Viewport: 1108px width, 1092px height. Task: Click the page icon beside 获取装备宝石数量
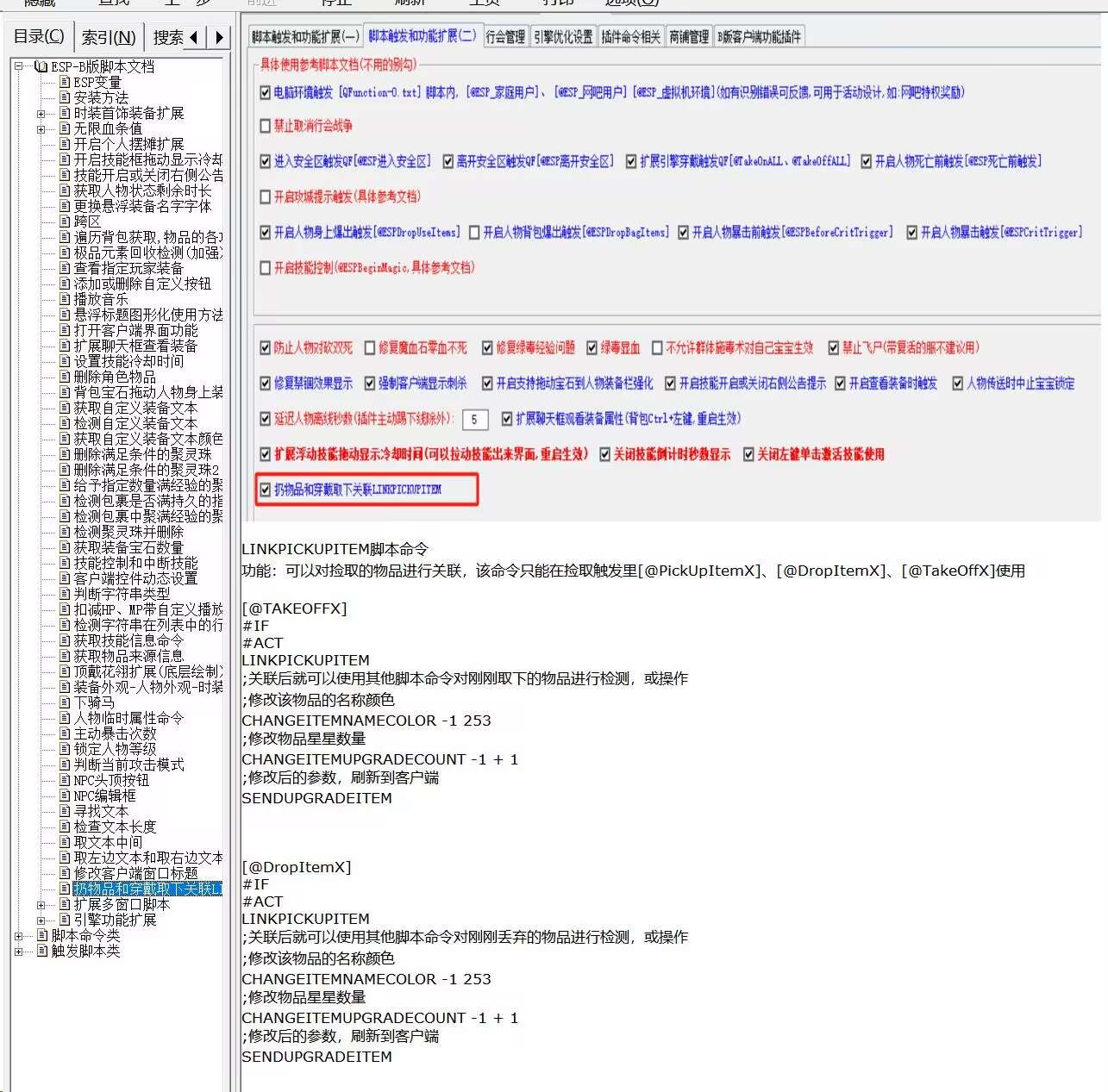coord(65,547)
